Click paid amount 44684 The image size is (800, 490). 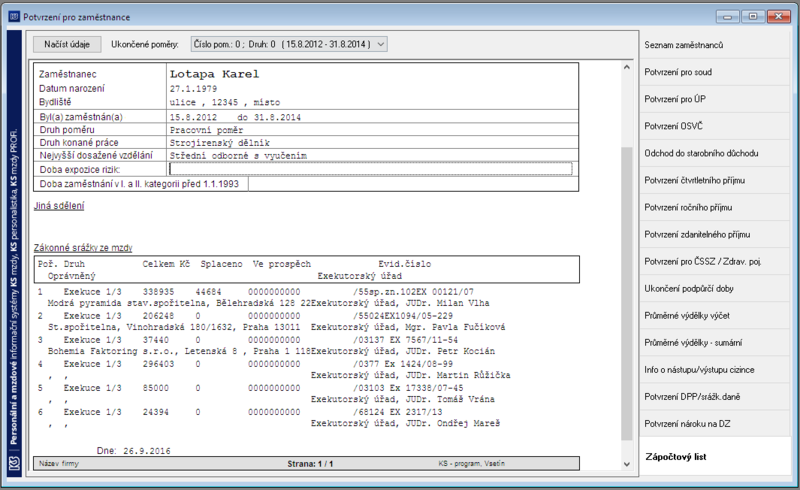tap(208, 292)
